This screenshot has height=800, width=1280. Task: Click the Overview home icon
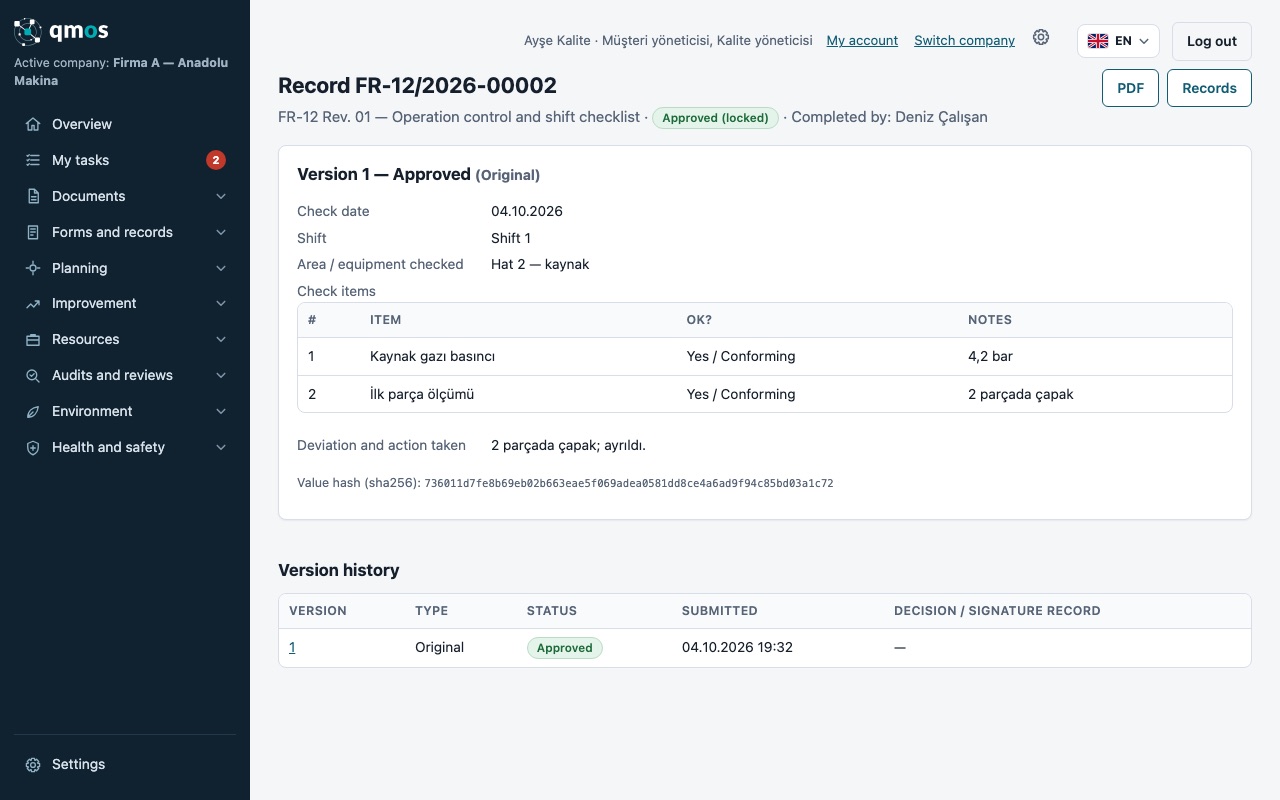33,124
